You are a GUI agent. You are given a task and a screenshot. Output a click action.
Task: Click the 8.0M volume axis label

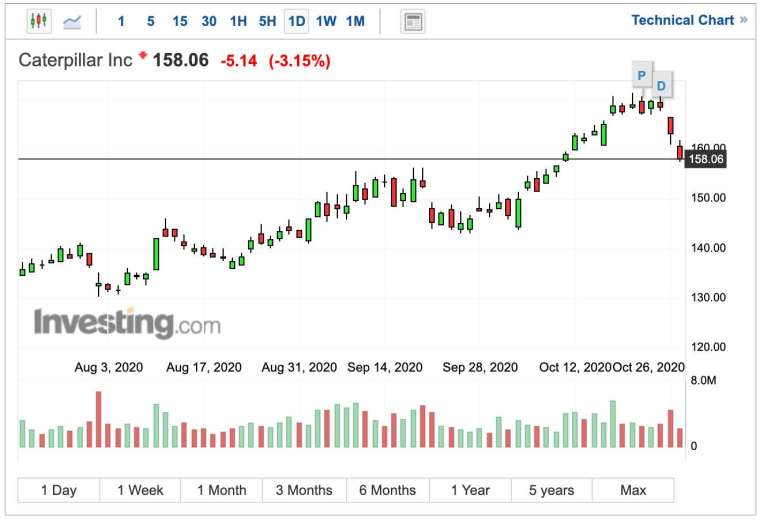pyautogui.click(x=703, y=380)
